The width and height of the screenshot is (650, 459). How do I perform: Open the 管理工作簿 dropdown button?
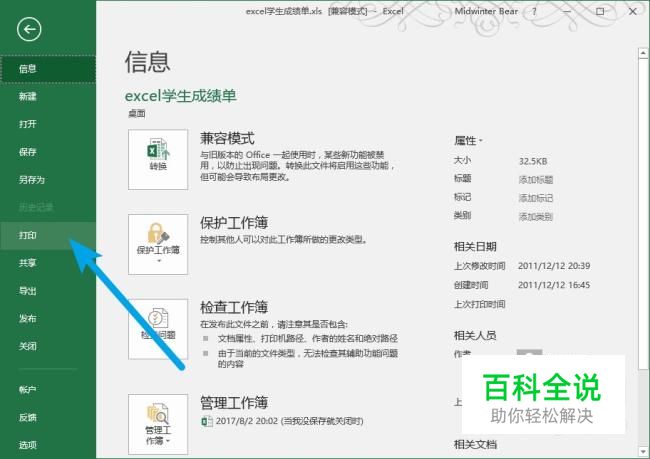158,424
